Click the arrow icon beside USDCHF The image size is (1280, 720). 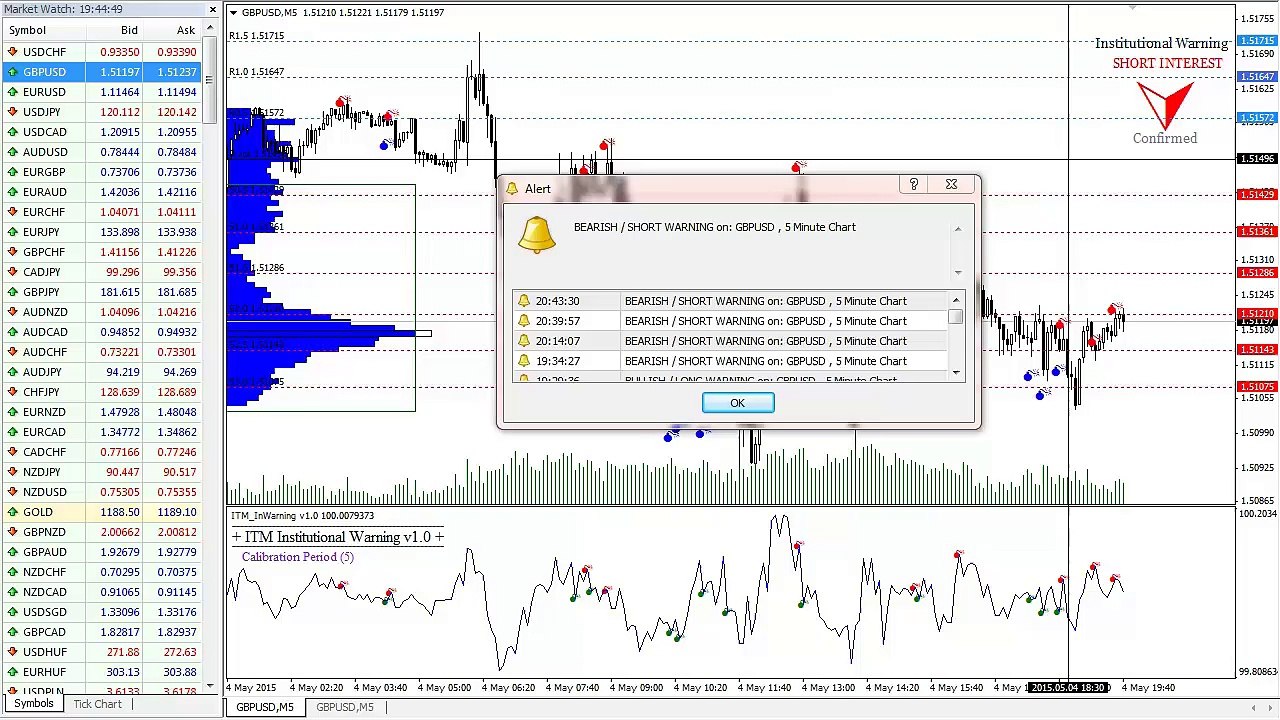12,52
